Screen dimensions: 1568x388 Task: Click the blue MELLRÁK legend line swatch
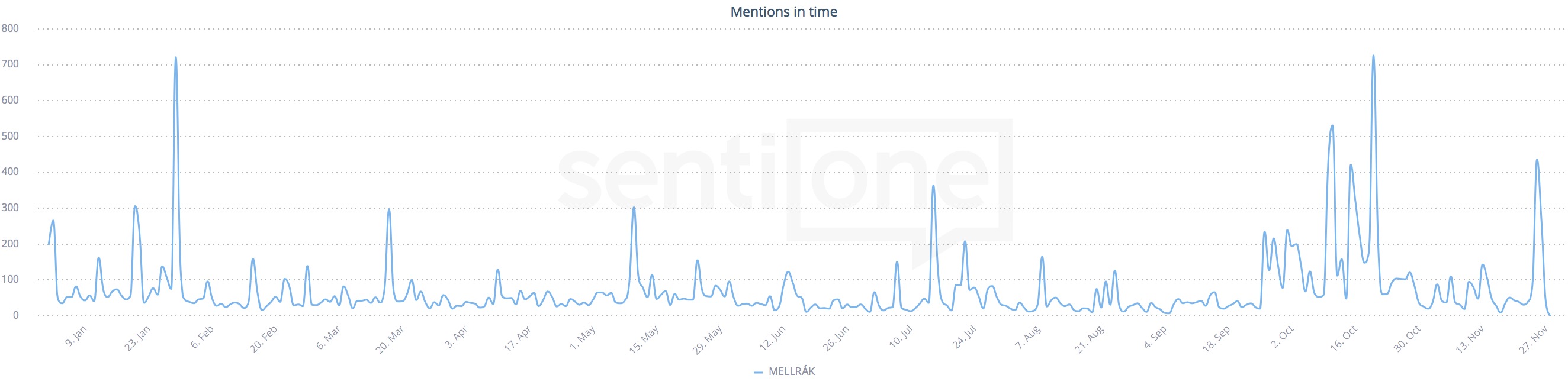click(x=758, y=371)
